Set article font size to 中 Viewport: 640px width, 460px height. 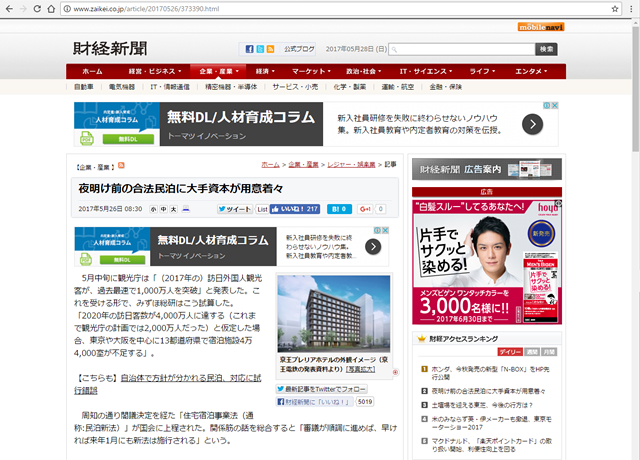coord(163,209)
